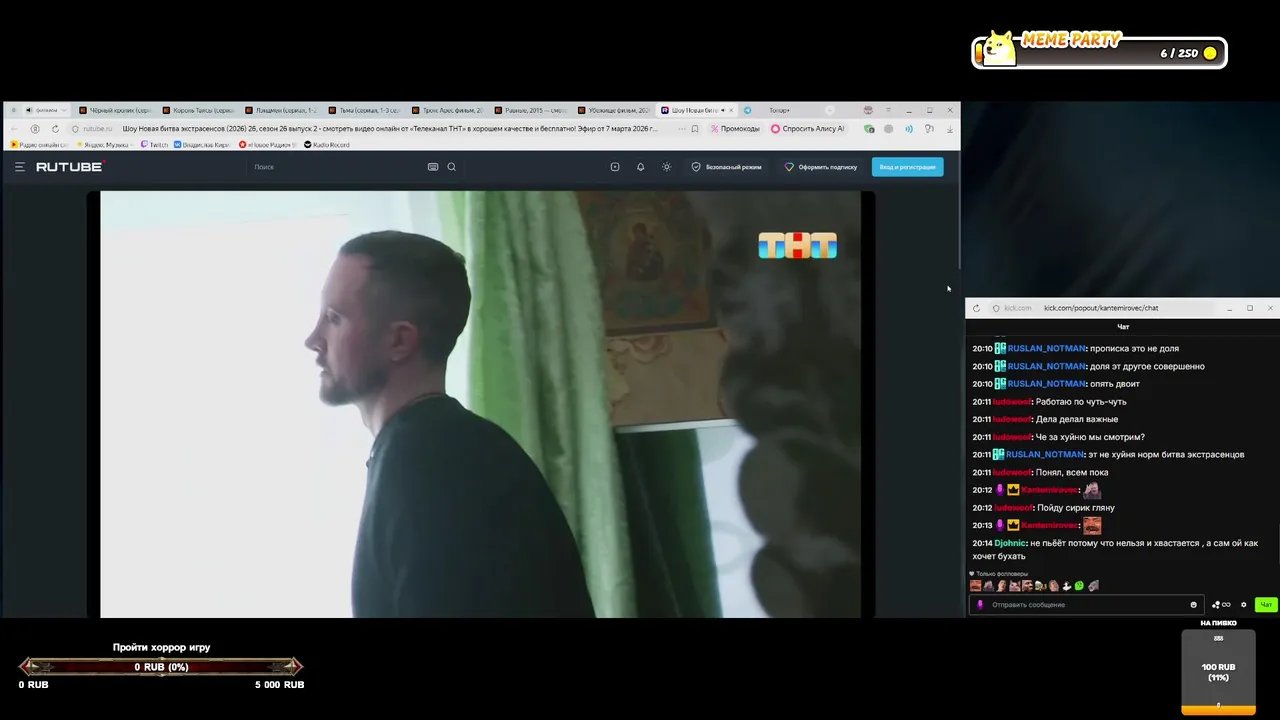Enable Безопасный режим

727,167
